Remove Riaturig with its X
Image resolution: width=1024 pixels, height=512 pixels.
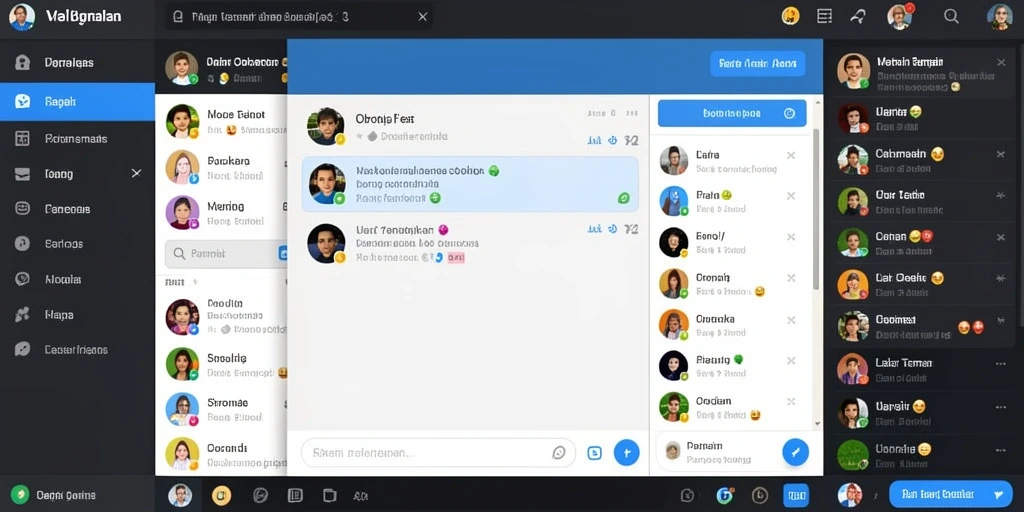791,360
